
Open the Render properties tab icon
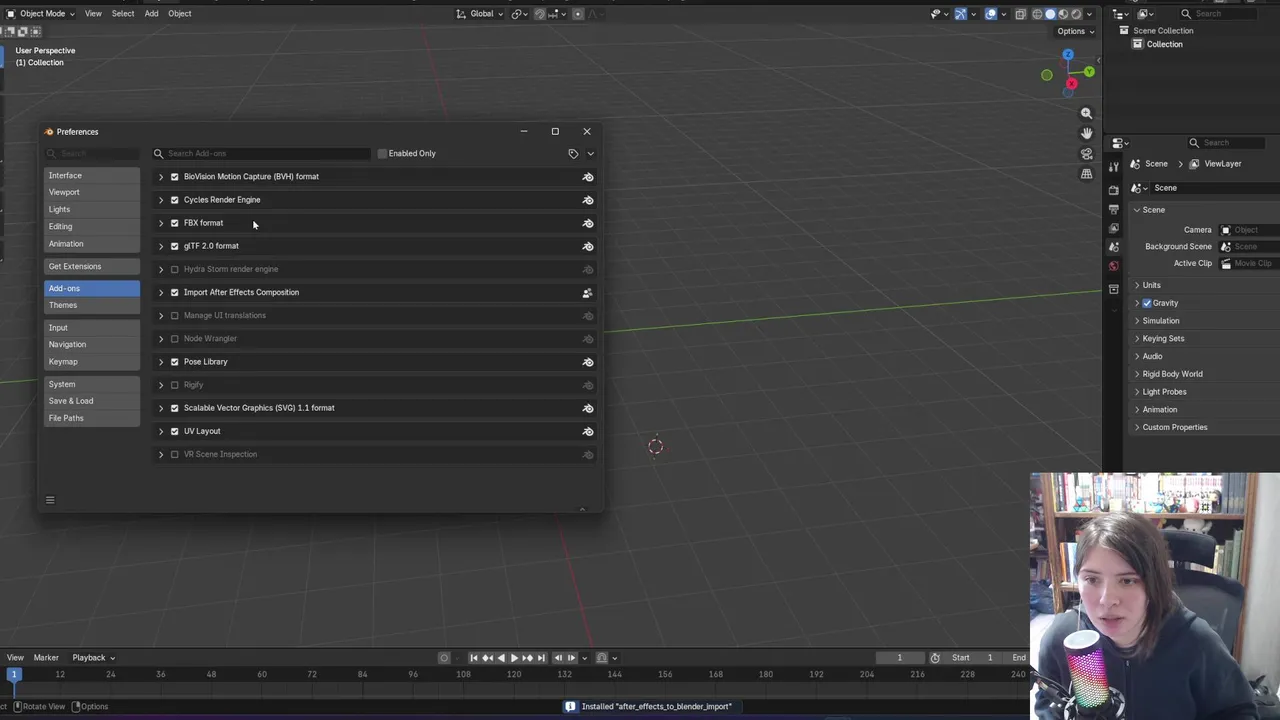[x=1114, y=189]
